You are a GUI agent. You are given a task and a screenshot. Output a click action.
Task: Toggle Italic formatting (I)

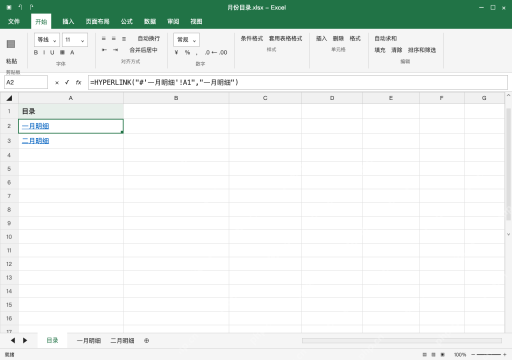(x=44, y=52)
